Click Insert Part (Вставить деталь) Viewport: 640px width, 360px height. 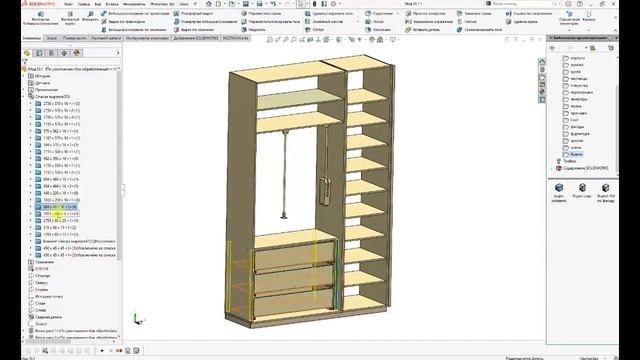(422, 30)
